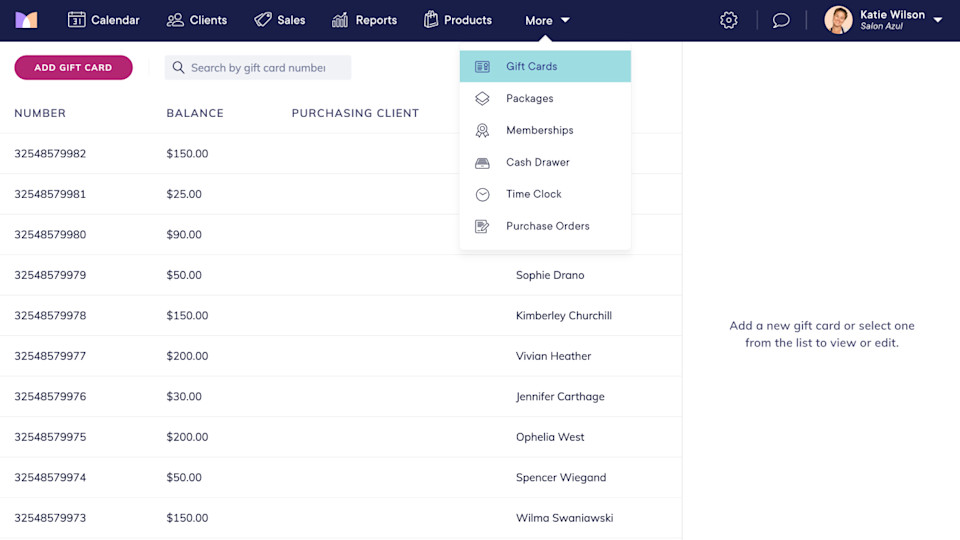Viewport: 960px width, 540px height.
Task: Click the Calendar icon in the navbar
Action: (77, 20)
